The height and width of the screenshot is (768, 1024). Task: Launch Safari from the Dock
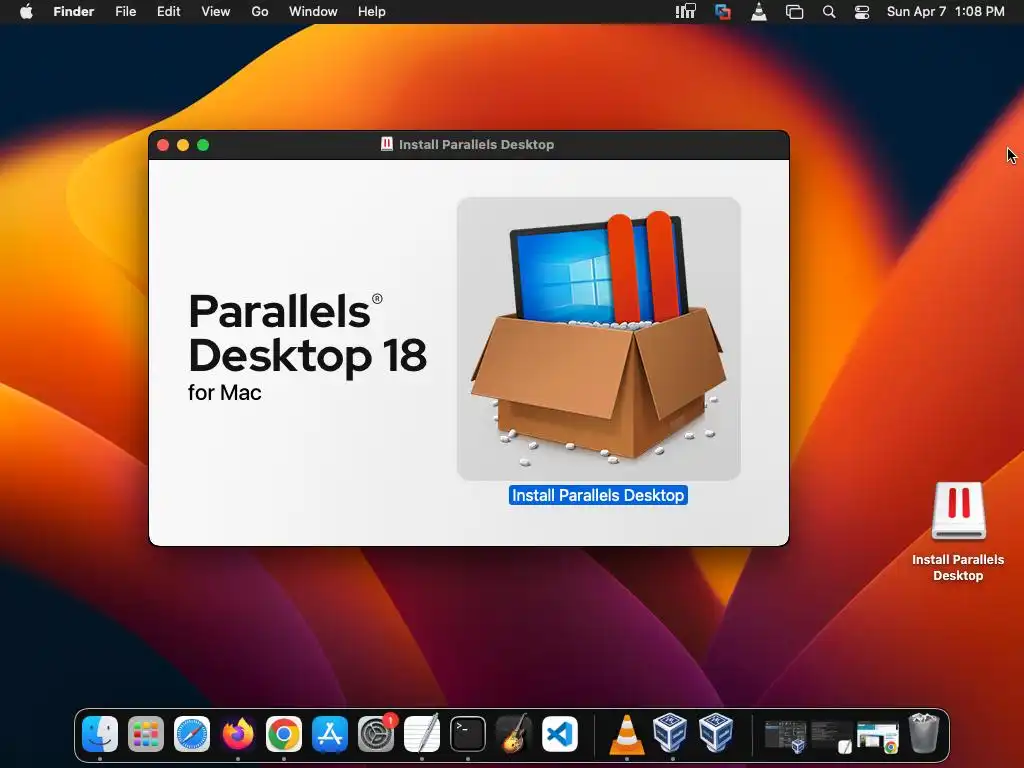coord(192,733)
